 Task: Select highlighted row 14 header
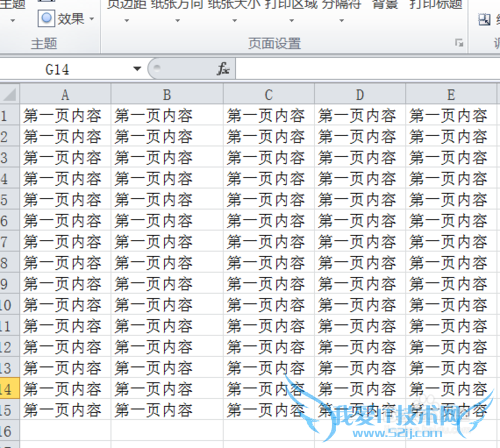tap(10, 389)
